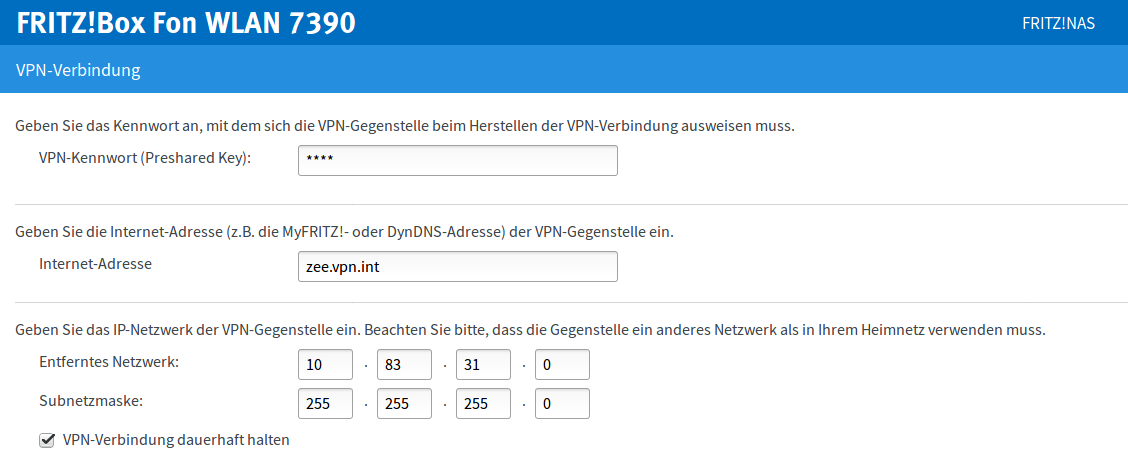The width and height of the screenshot is (1128, 465).
Task: Click third octet of the Subnetzmaske
Action: click(483, 402)
